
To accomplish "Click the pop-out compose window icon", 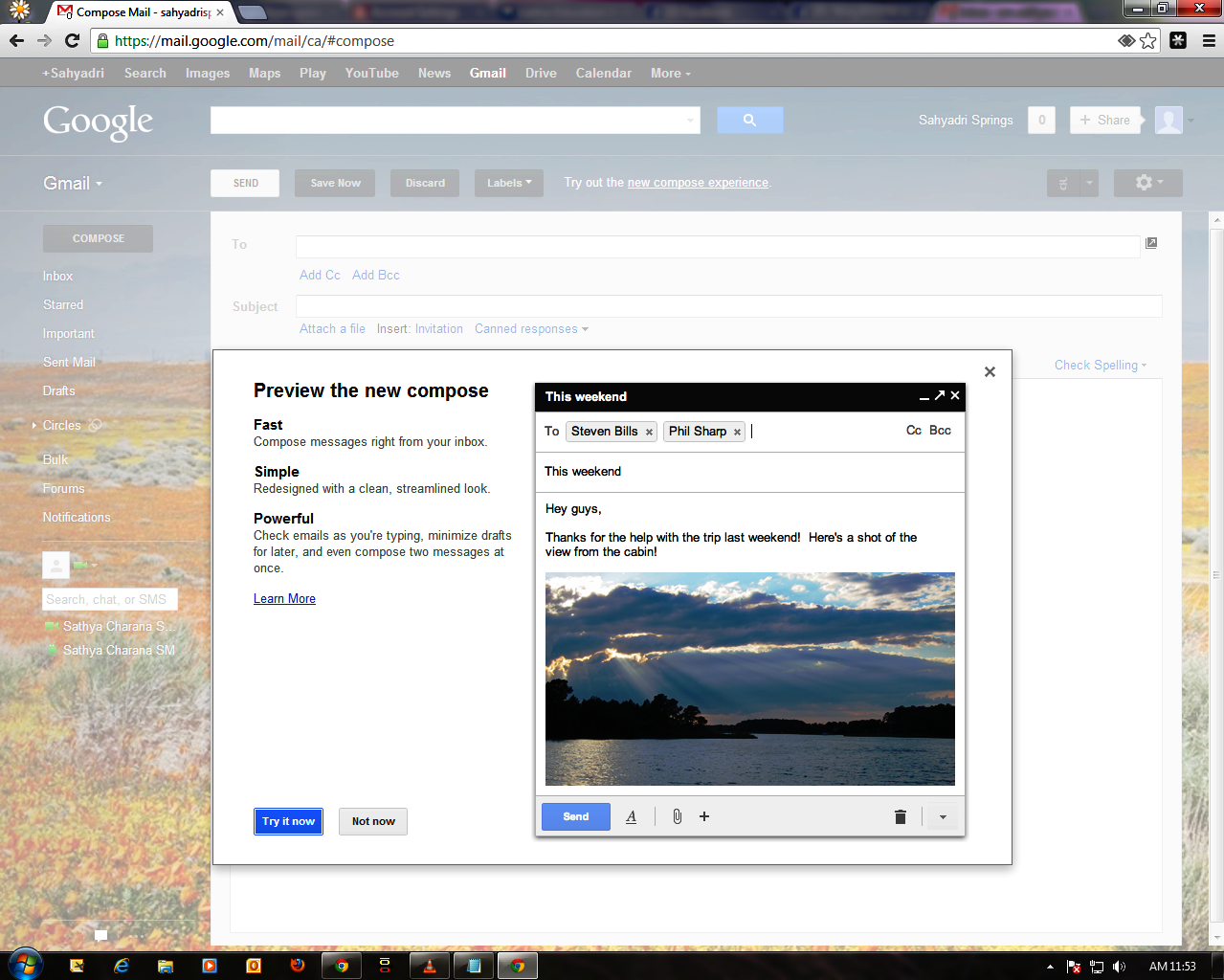I will click(1151, 243).
